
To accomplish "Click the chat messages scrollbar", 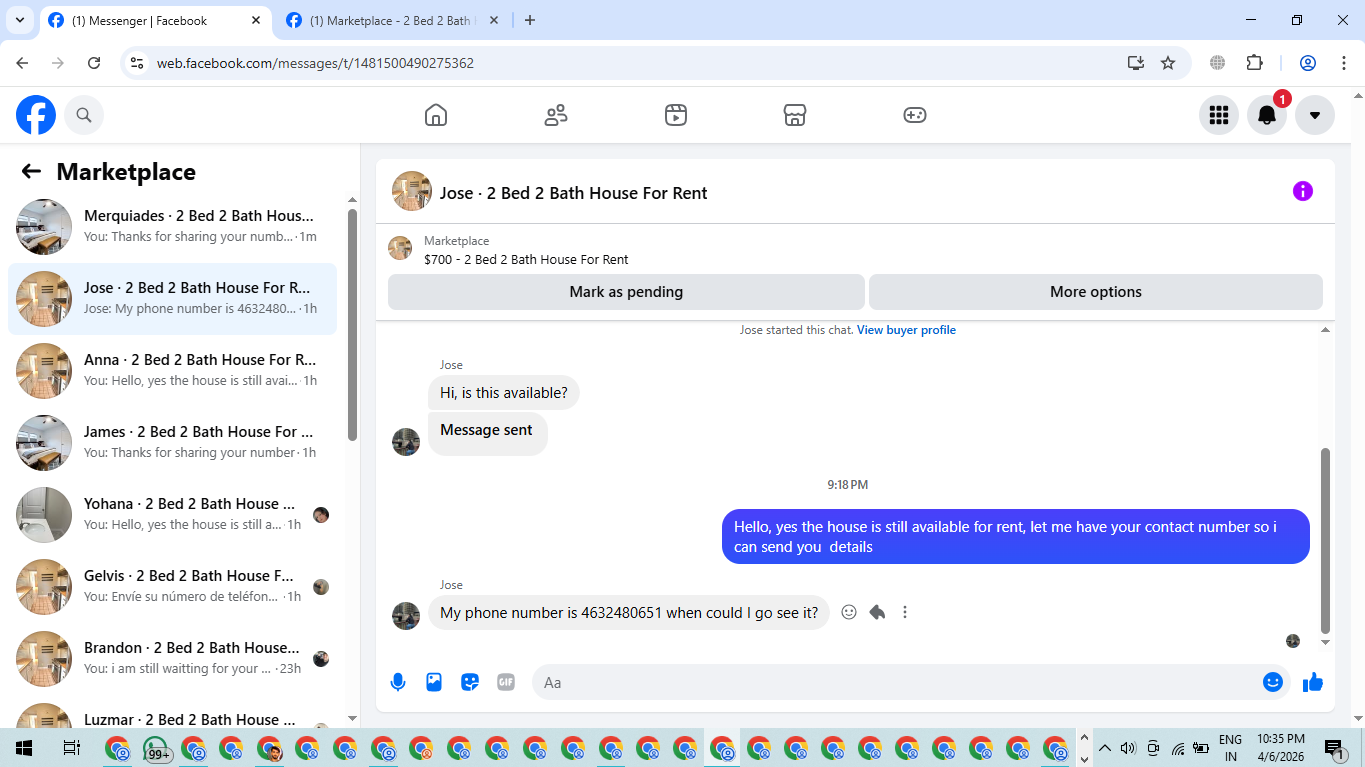I will (x=1326, y=540).
